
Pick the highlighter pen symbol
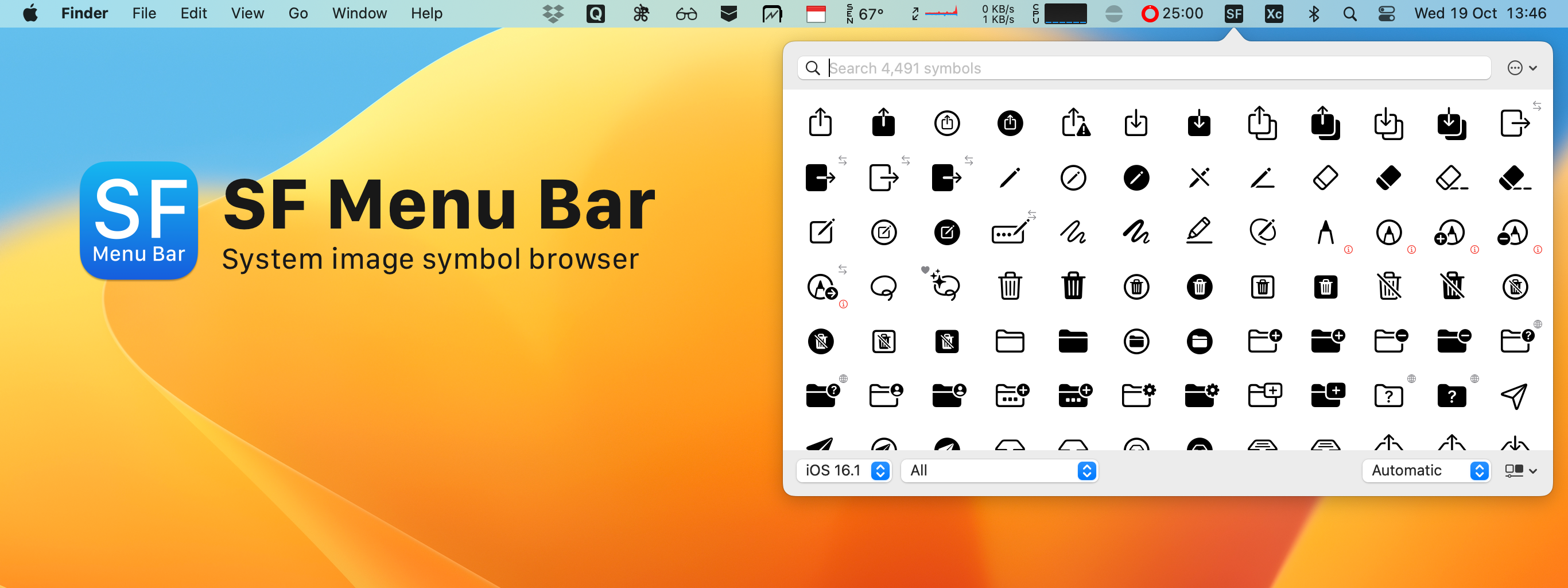(x=1198, y=232)
